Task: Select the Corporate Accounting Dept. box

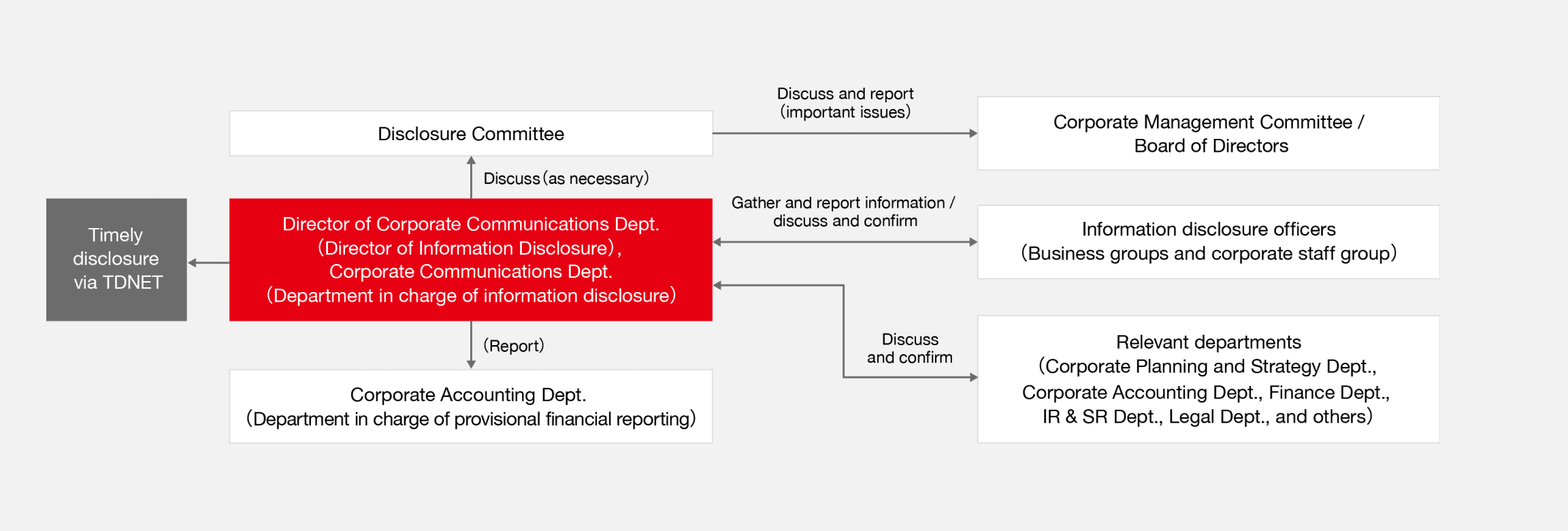Action: [x=470, y=406]
